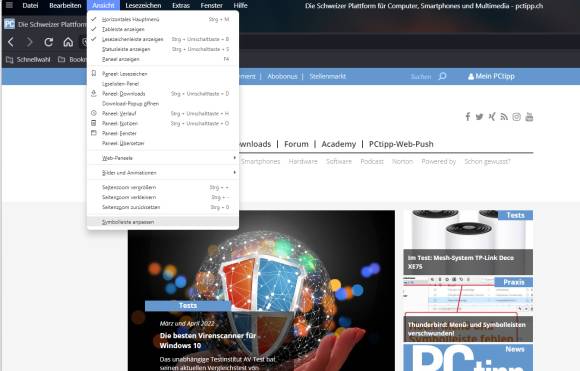Open the RSS feed icon
The height and width of the screenshot is (371, 580).
point(504,117)
